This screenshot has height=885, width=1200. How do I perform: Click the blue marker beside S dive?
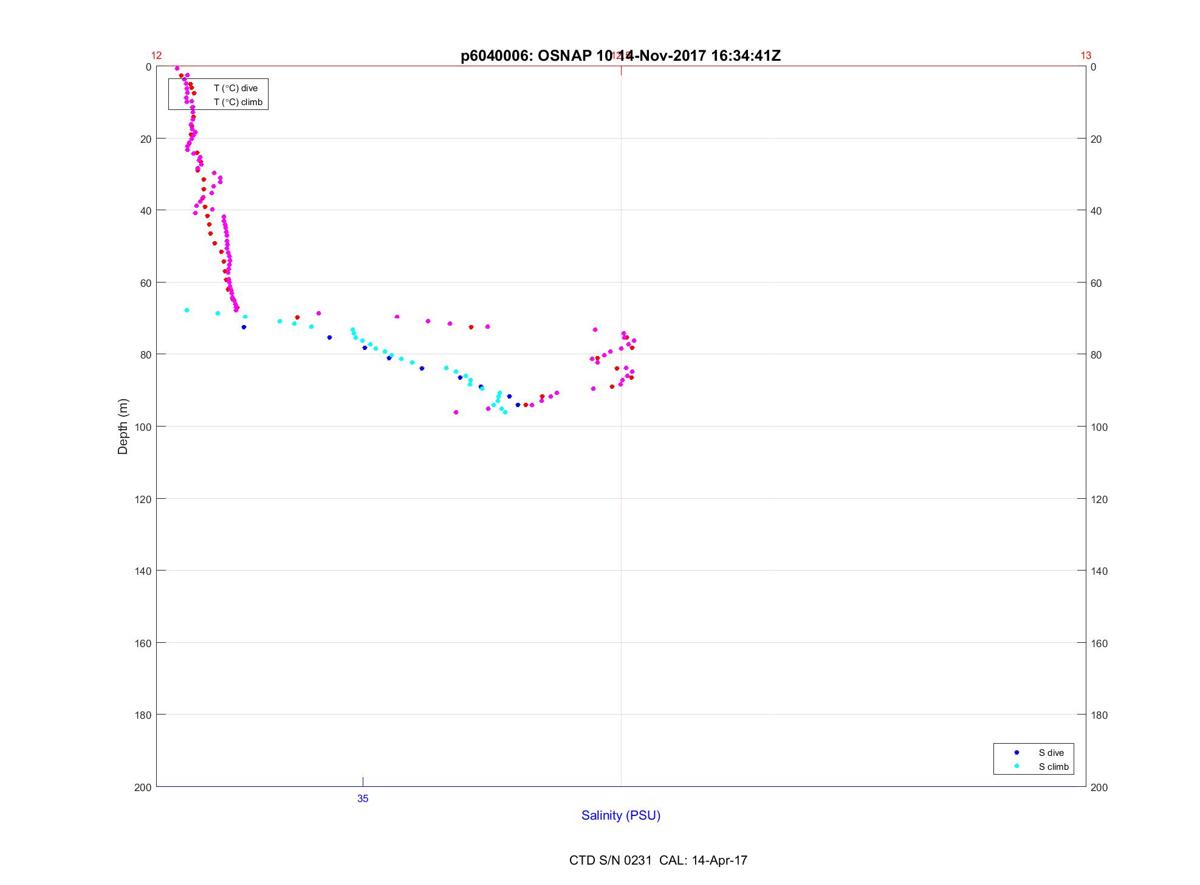click(1017, 752)
